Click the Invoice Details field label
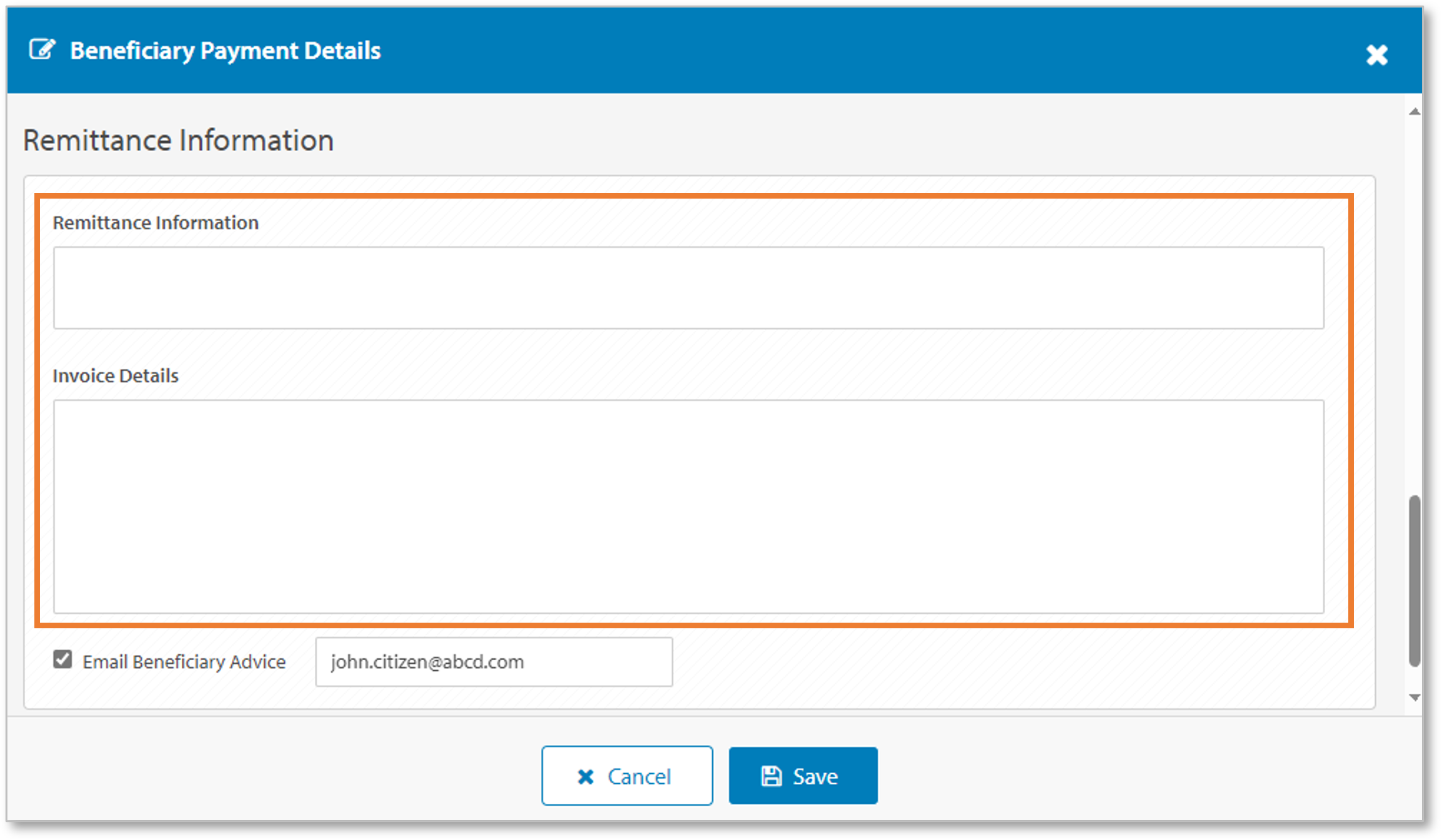The height and width of the screenshot is (840, 1442). [x=116, y=376]
